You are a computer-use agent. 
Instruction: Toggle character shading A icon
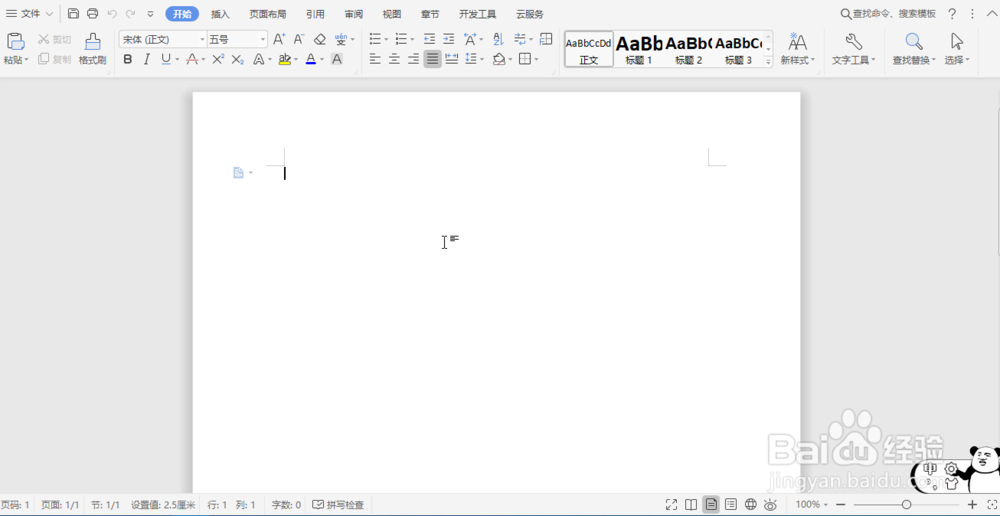[337, 59]
